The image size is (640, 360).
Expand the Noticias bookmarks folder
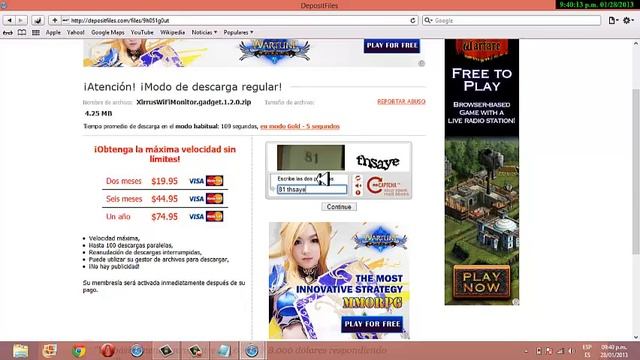(x=204, y=32)
